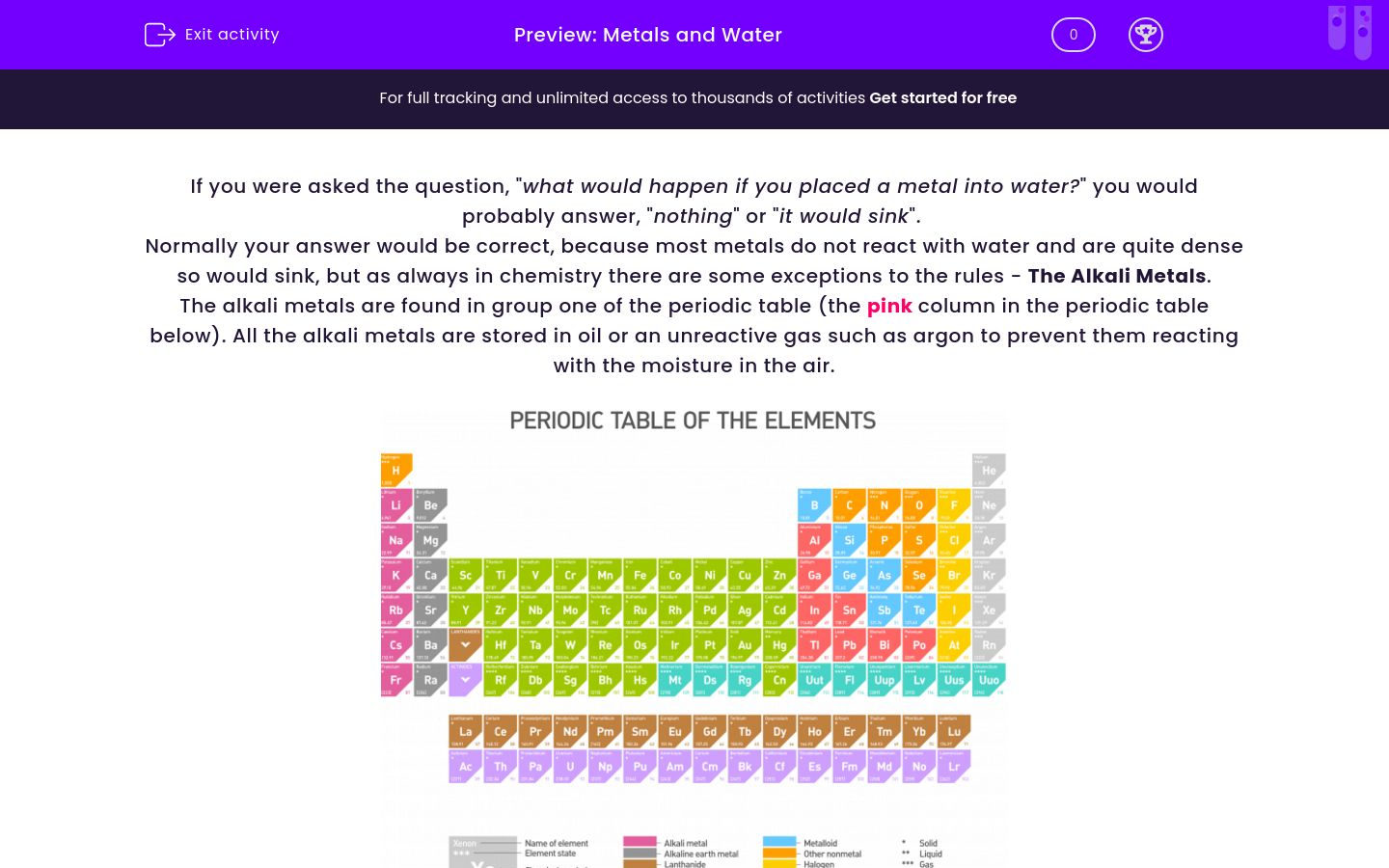The image size is (1389, 868).
Task: Click the Exit activity menu item
Action: 231,35
